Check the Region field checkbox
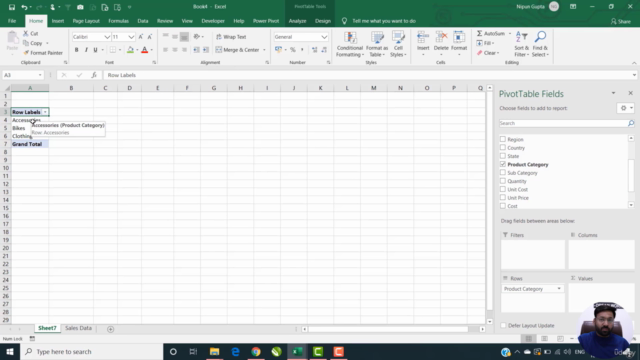 point(503,139)
